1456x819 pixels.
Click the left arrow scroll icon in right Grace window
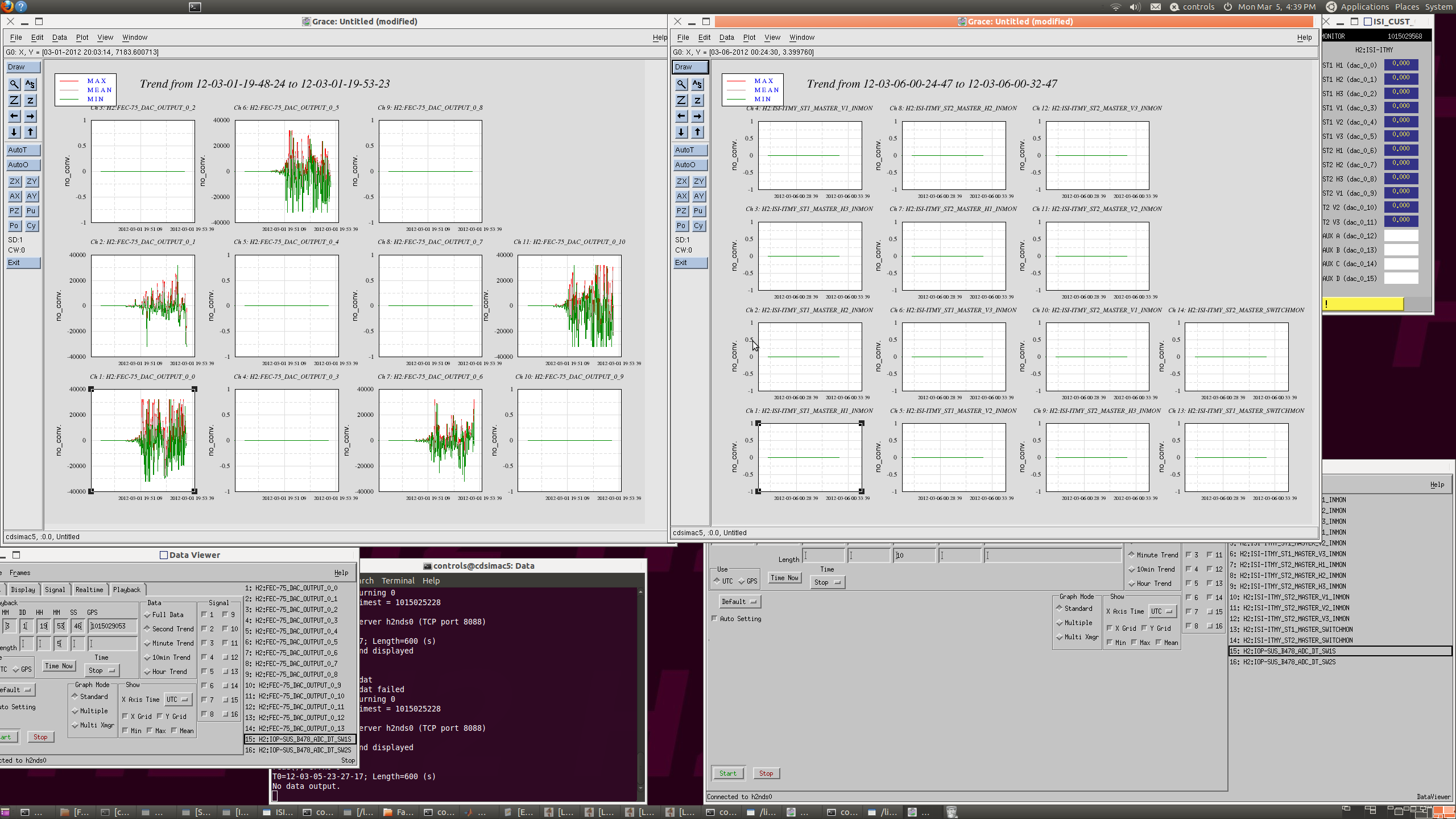tap(681, 116)
